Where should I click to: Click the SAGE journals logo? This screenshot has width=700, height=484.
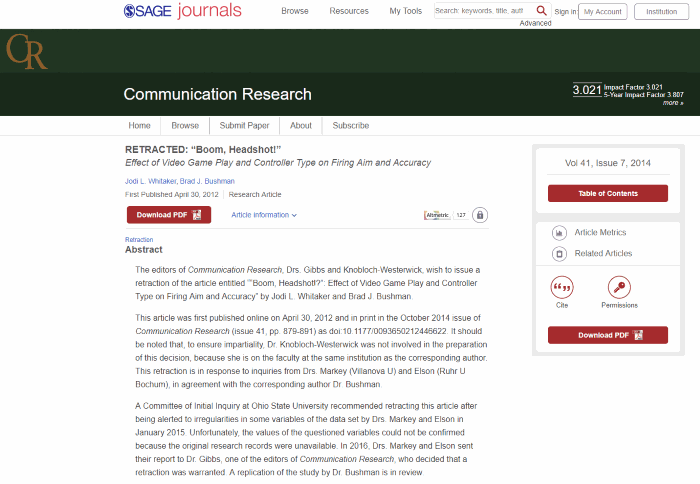(183, 11)
